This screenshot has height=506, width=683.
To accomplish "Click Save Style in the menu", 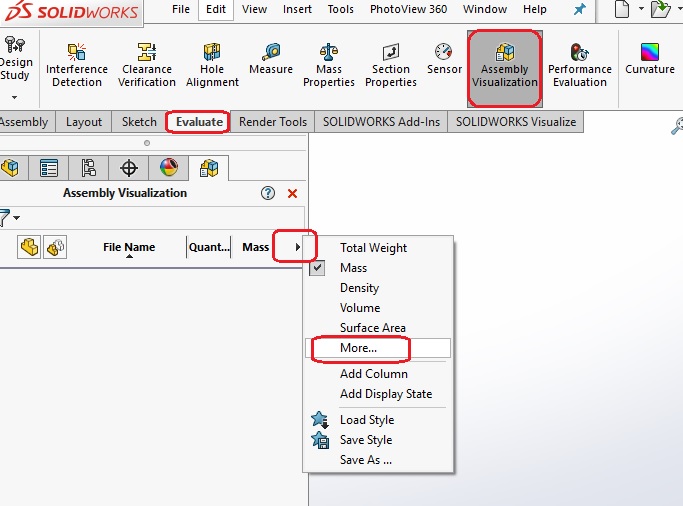I will tap(365, 440).
